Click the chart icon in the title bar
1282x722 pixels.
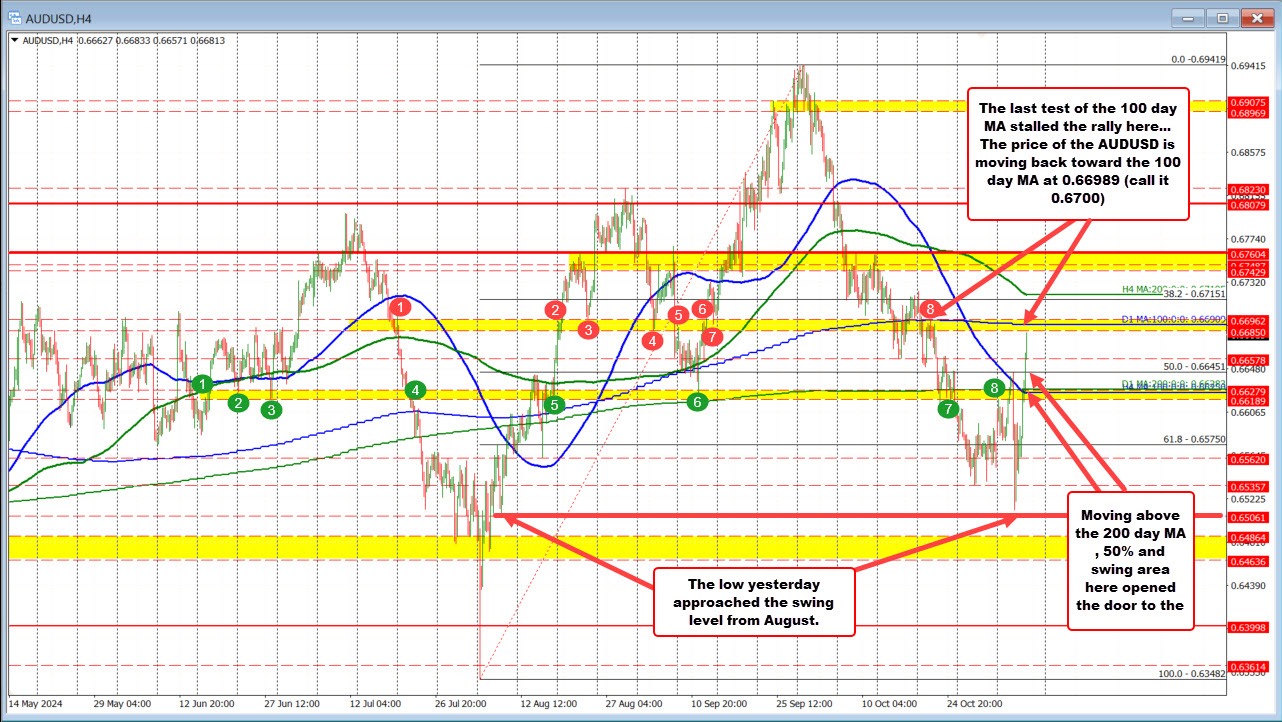pos(14,17)
